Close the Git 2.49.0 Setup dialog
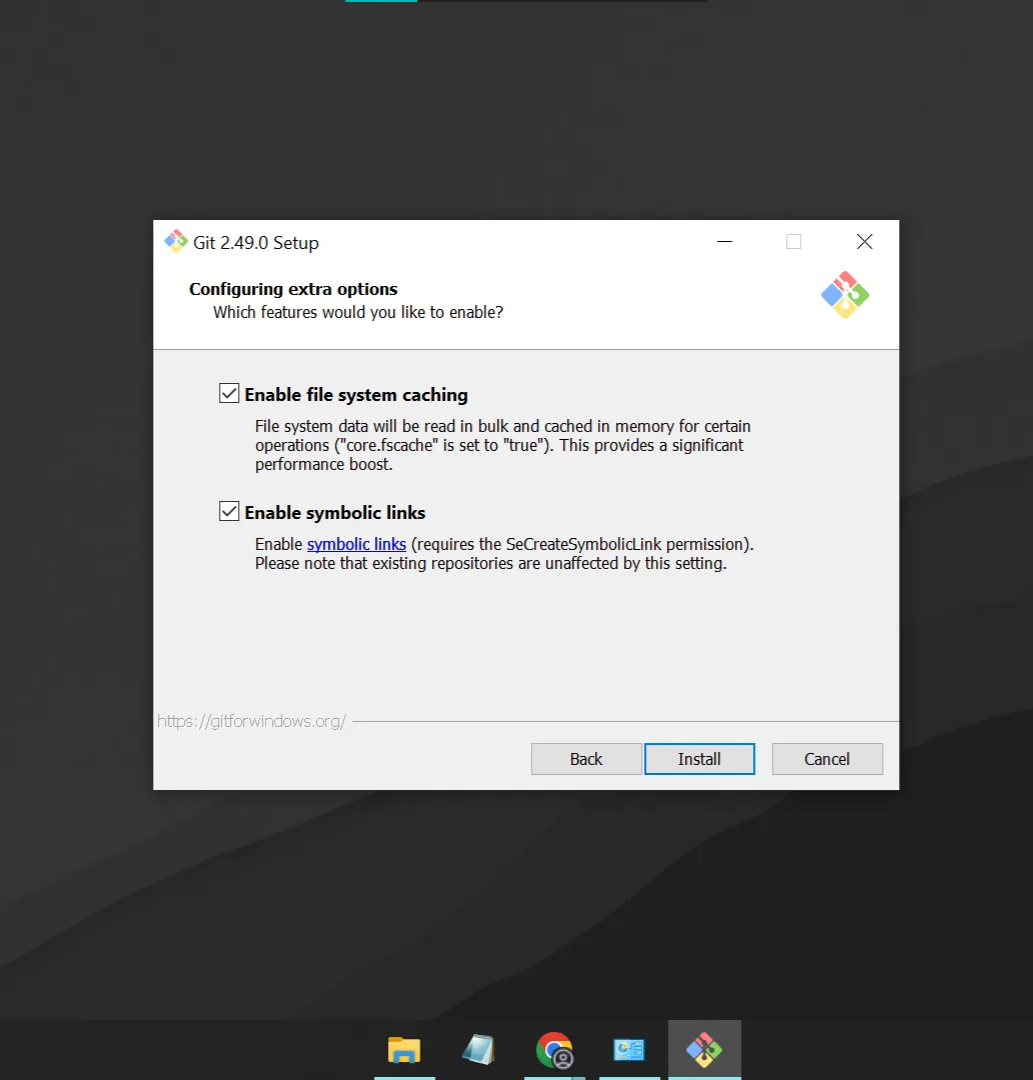1033x1080 pixels. (x=864, y=242)
